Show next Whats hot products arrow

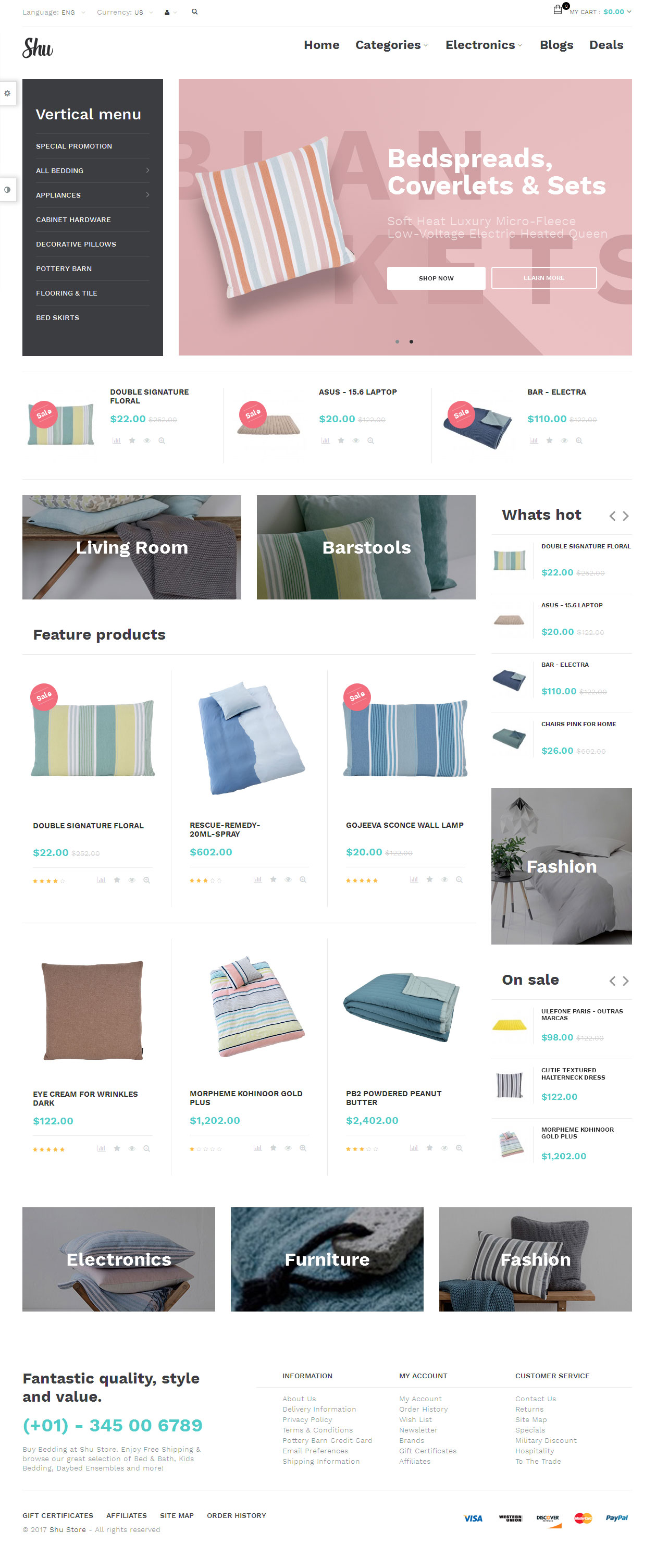[626, 516]
